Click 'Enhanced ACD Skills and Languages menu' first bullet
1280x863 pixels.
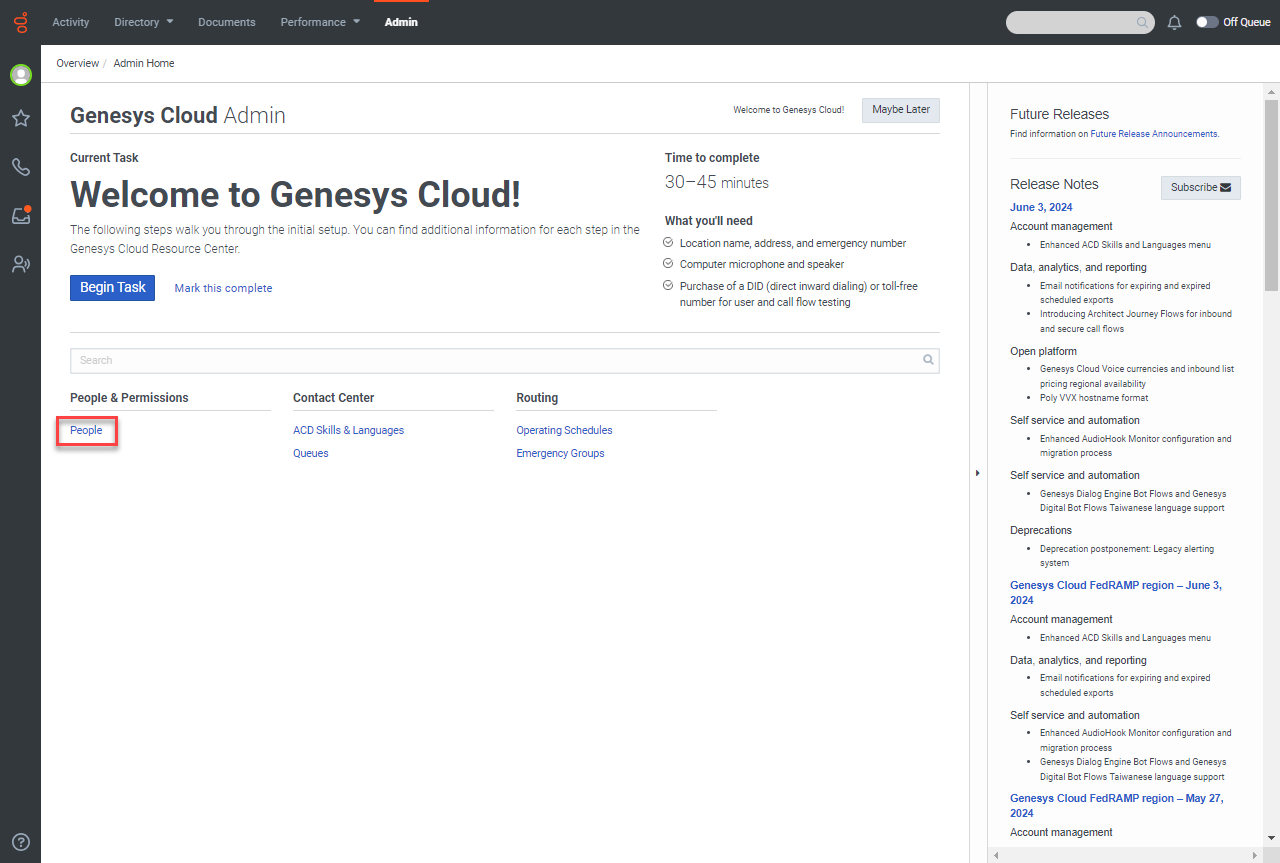click(1125, 244)
